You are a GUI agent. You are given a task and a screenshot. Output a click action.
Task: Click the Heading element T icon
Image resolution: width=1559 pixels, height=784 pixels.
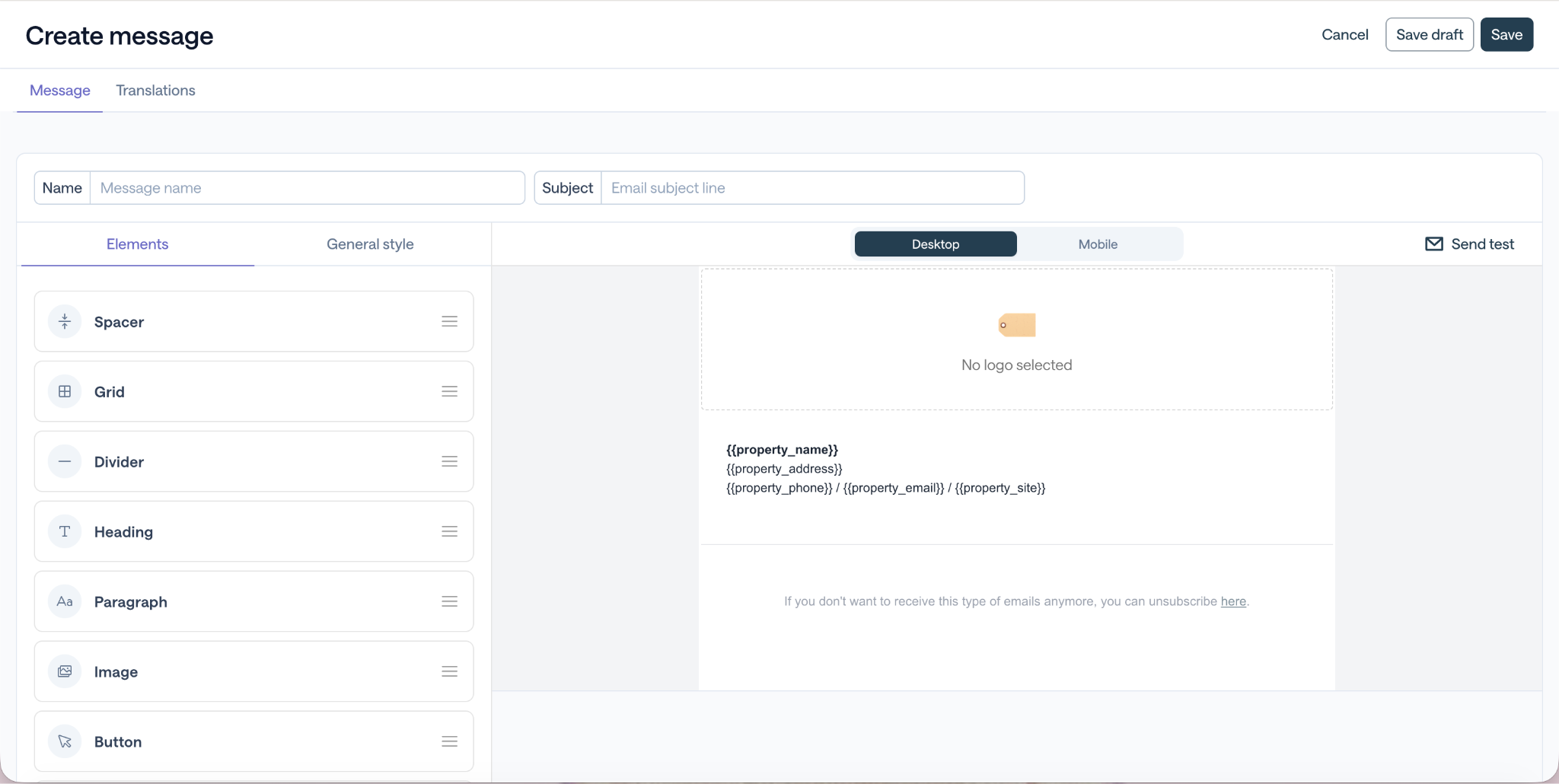pos(65,531)
